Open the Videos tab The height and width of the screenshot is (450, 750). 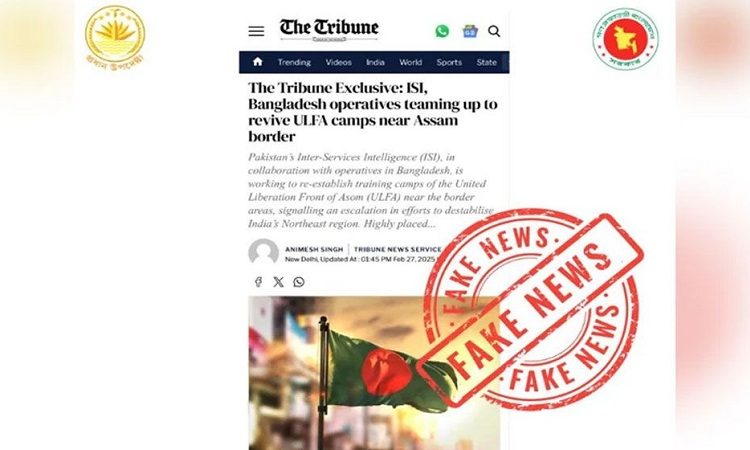click(339, 62)
